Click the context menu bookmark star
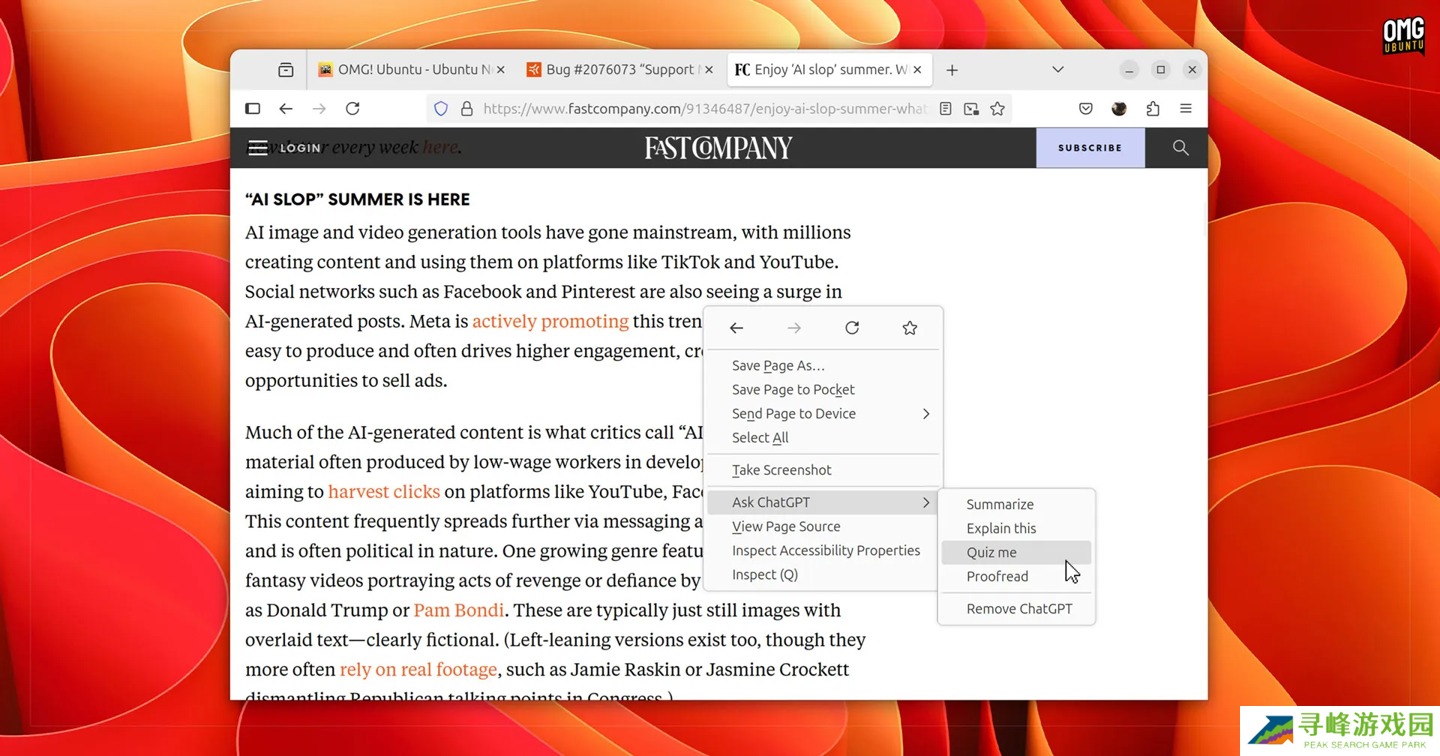The image size is (1440, 756). click(910, 328)
